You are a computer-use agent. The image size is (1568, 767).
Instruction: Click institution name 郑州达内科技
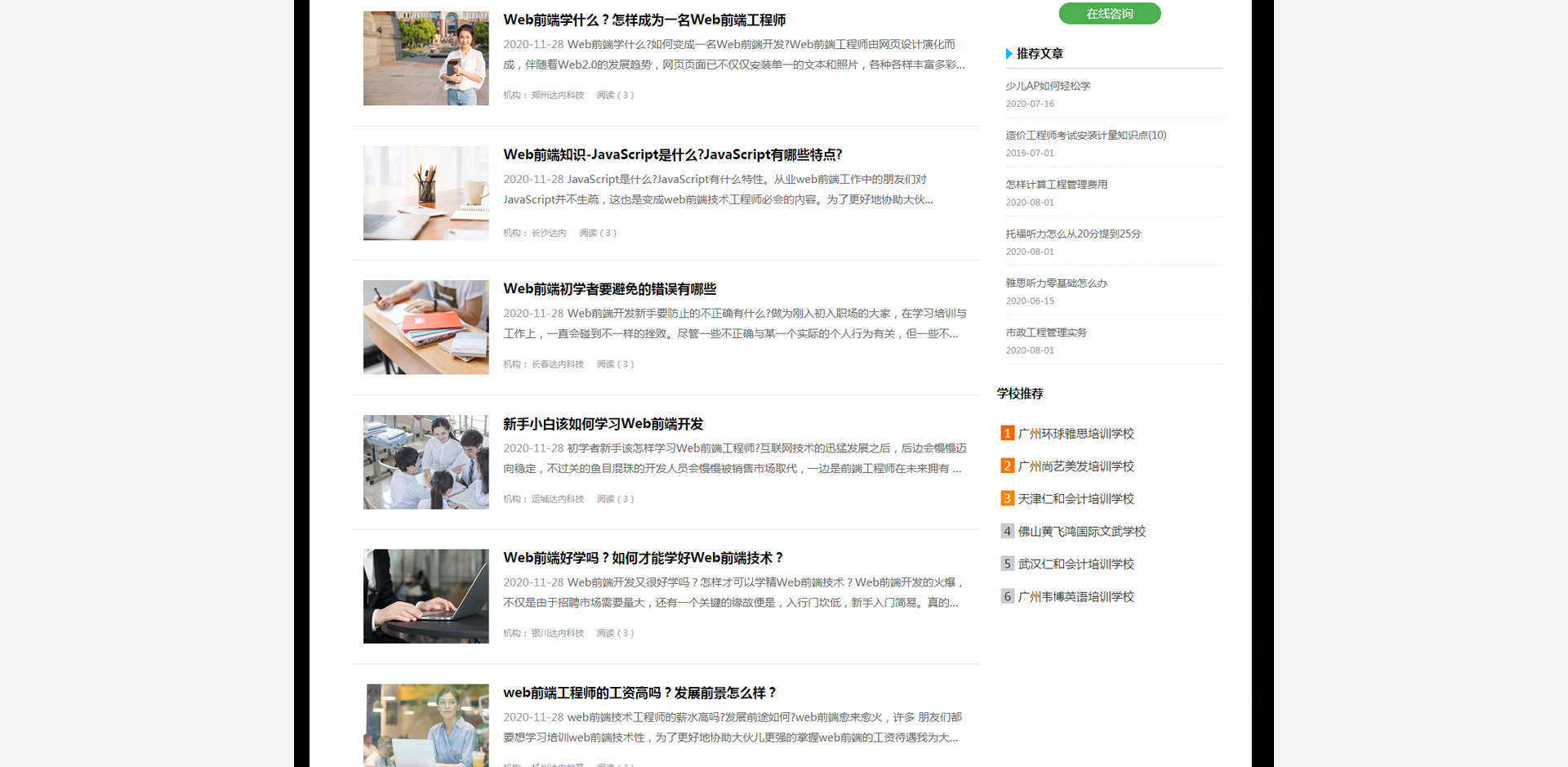click(x=558, y=96)
